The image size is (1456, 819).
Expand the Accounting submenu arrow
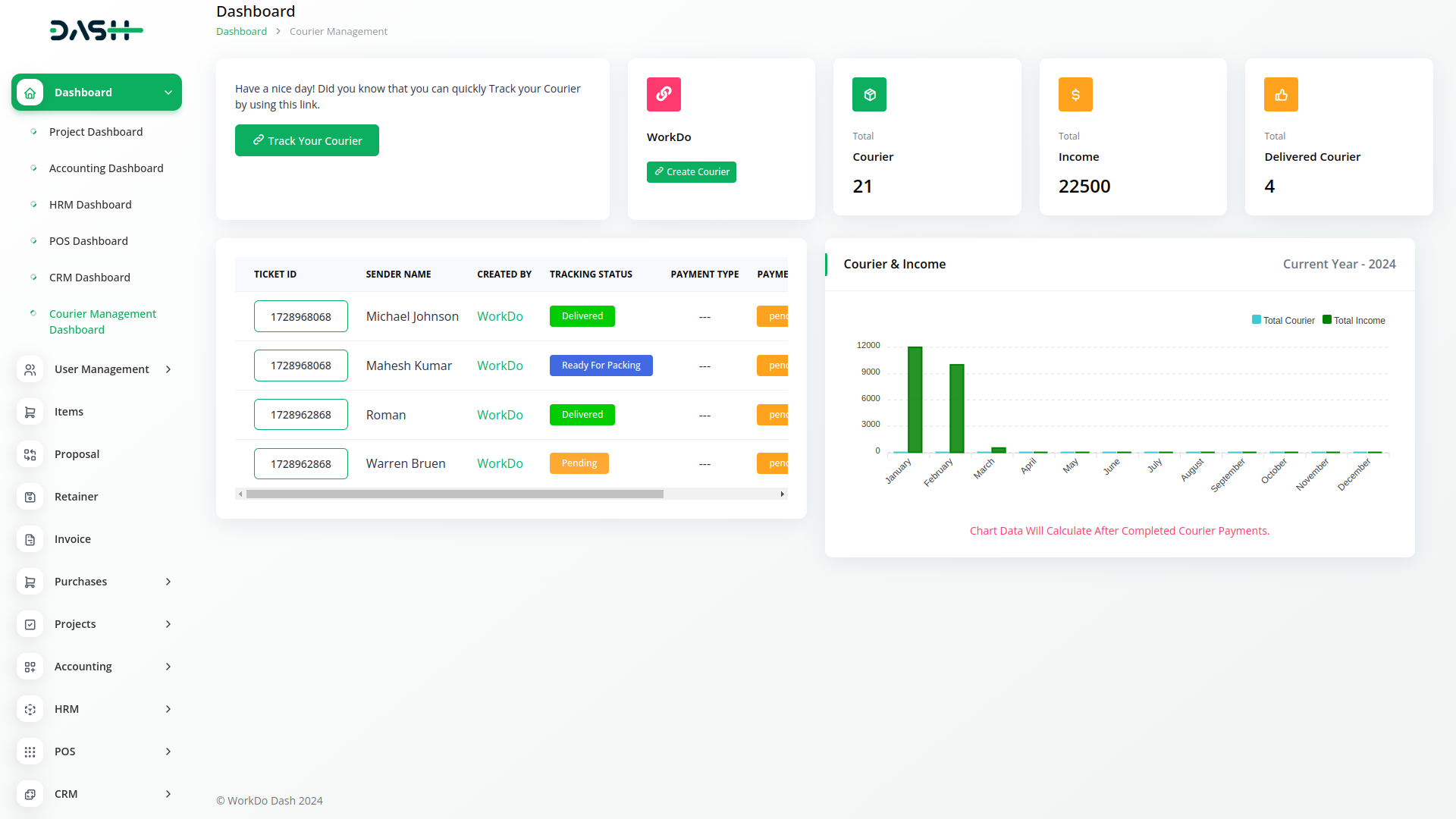click(x=168, y=667)
